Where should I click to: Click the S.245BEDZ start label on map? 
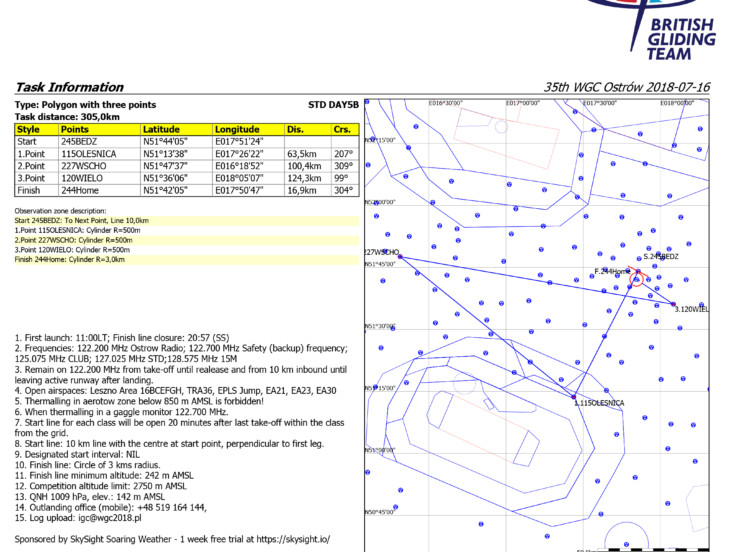point(660,257)
